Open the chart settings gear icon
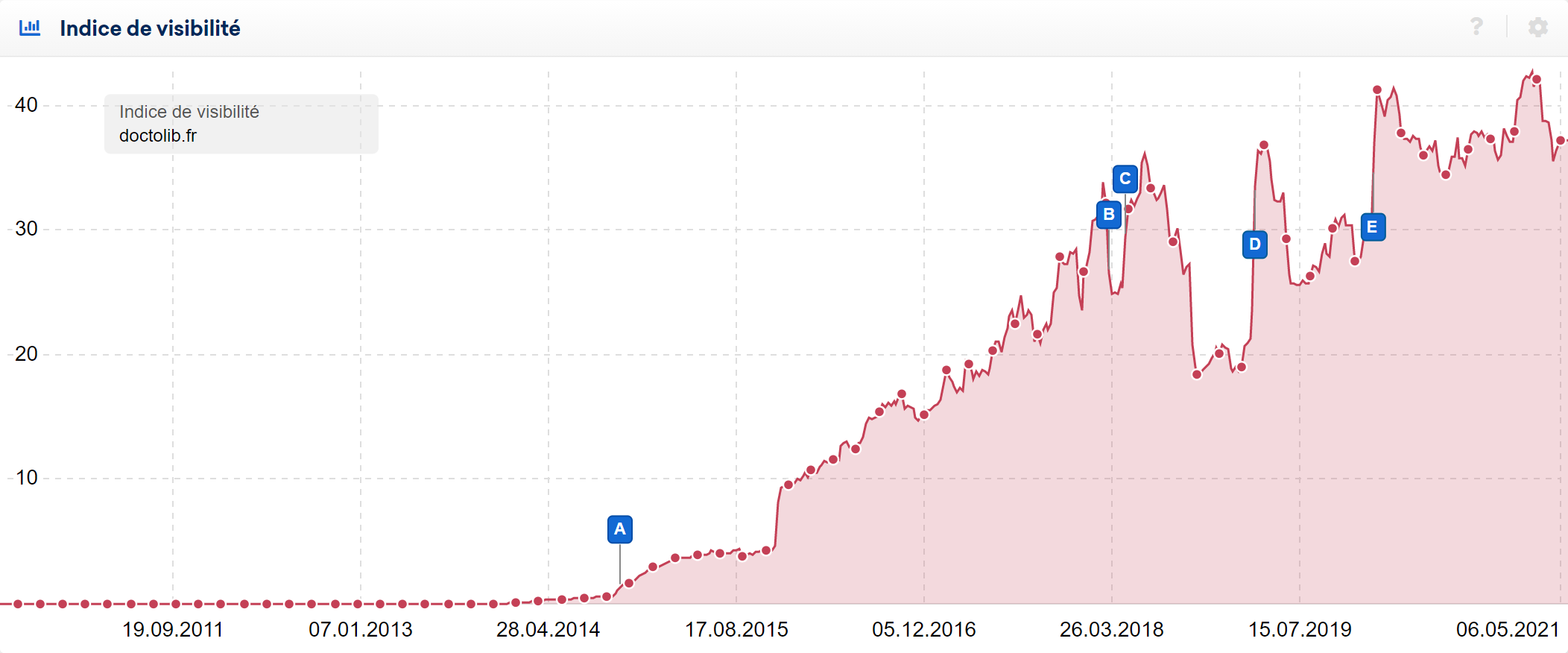Viewport: 1568px width, 653px height. pos(1538,28)
